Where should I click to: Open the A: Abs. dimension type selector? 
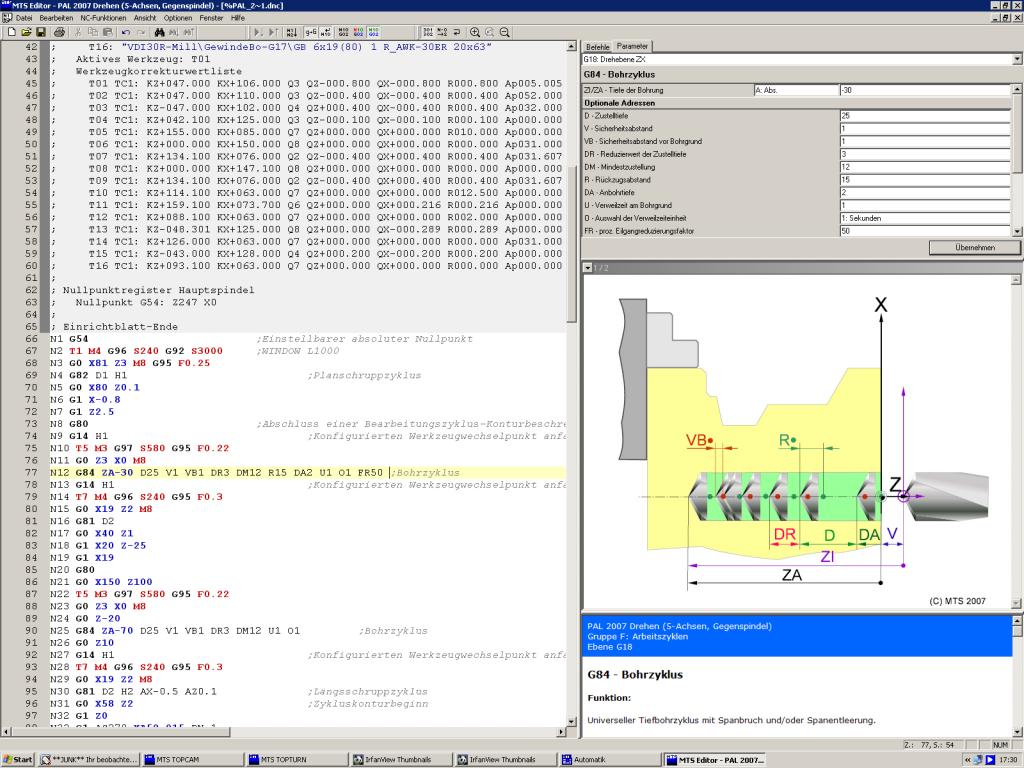[x=796, y=90]
